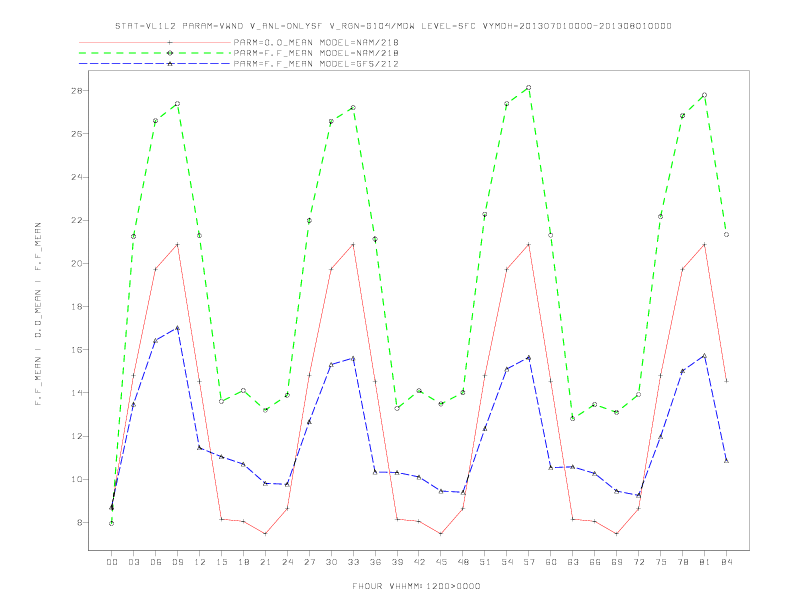Click the x-axis title FHOUR VHHMM:1200>0000
The width and height of the screenshot is (792, 612).
click(x=416, y=586)
